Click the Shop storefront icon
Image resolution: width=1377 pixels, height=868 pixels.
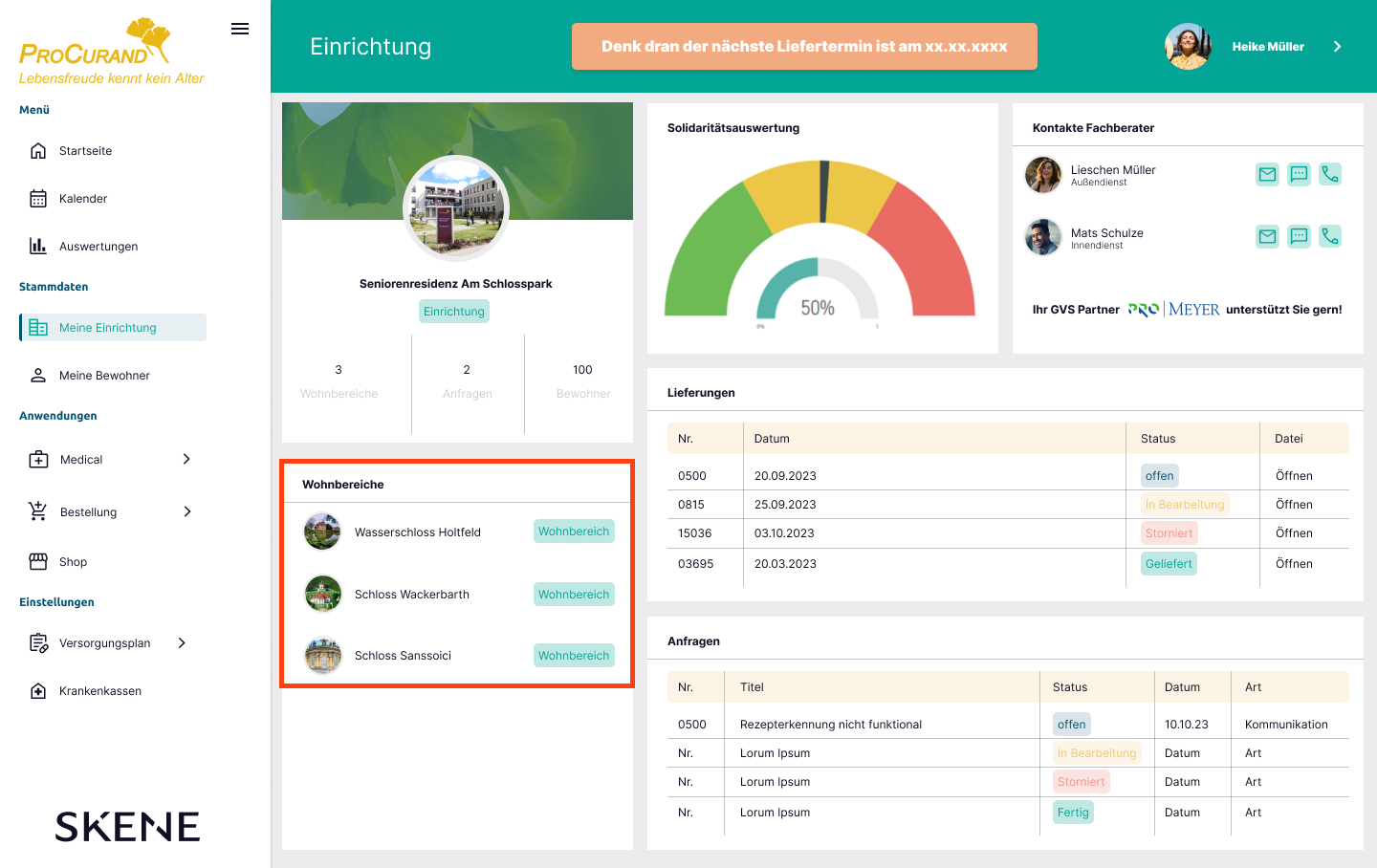click(38, 562)
